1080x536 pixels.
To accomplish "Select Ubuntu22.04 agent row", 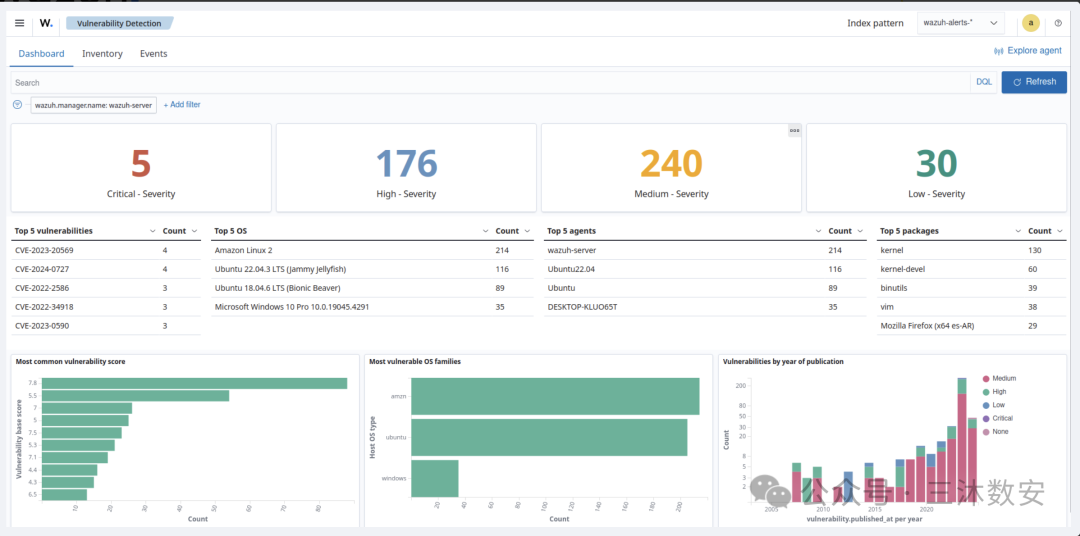I will click(705, 269).
